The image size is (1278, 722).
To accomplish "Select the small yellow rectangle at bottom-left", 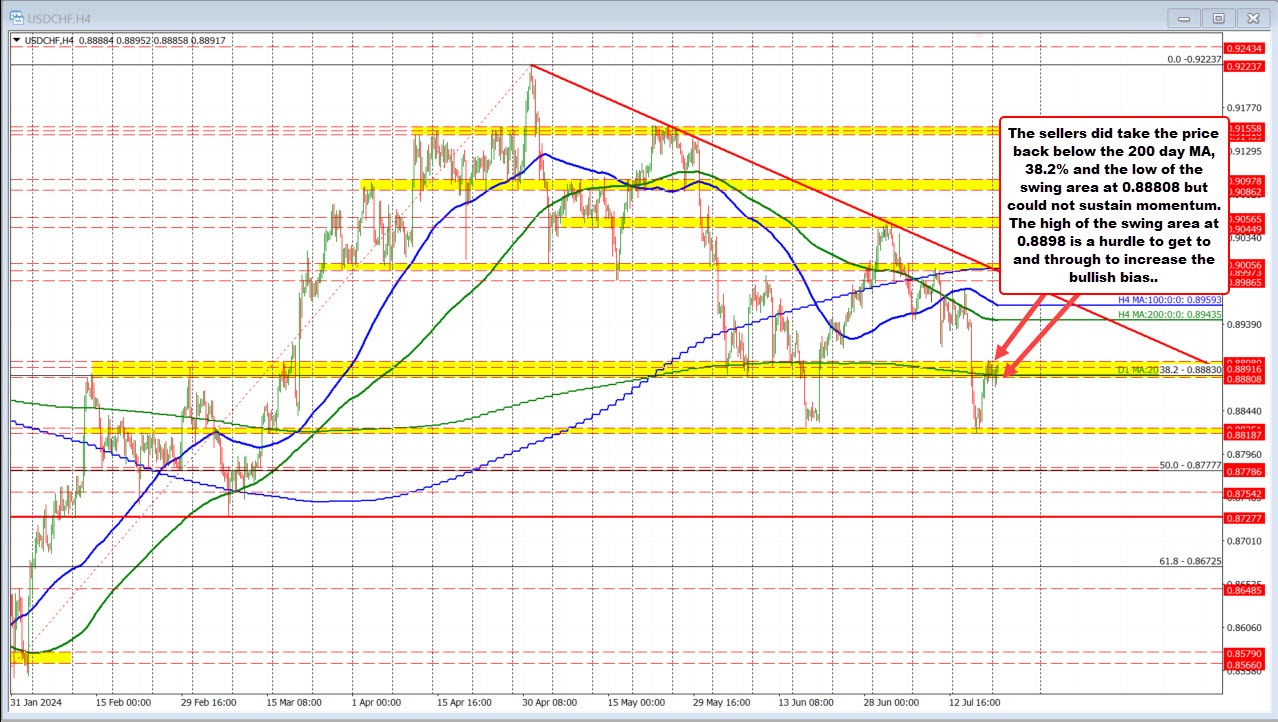I will coord(41,657).
